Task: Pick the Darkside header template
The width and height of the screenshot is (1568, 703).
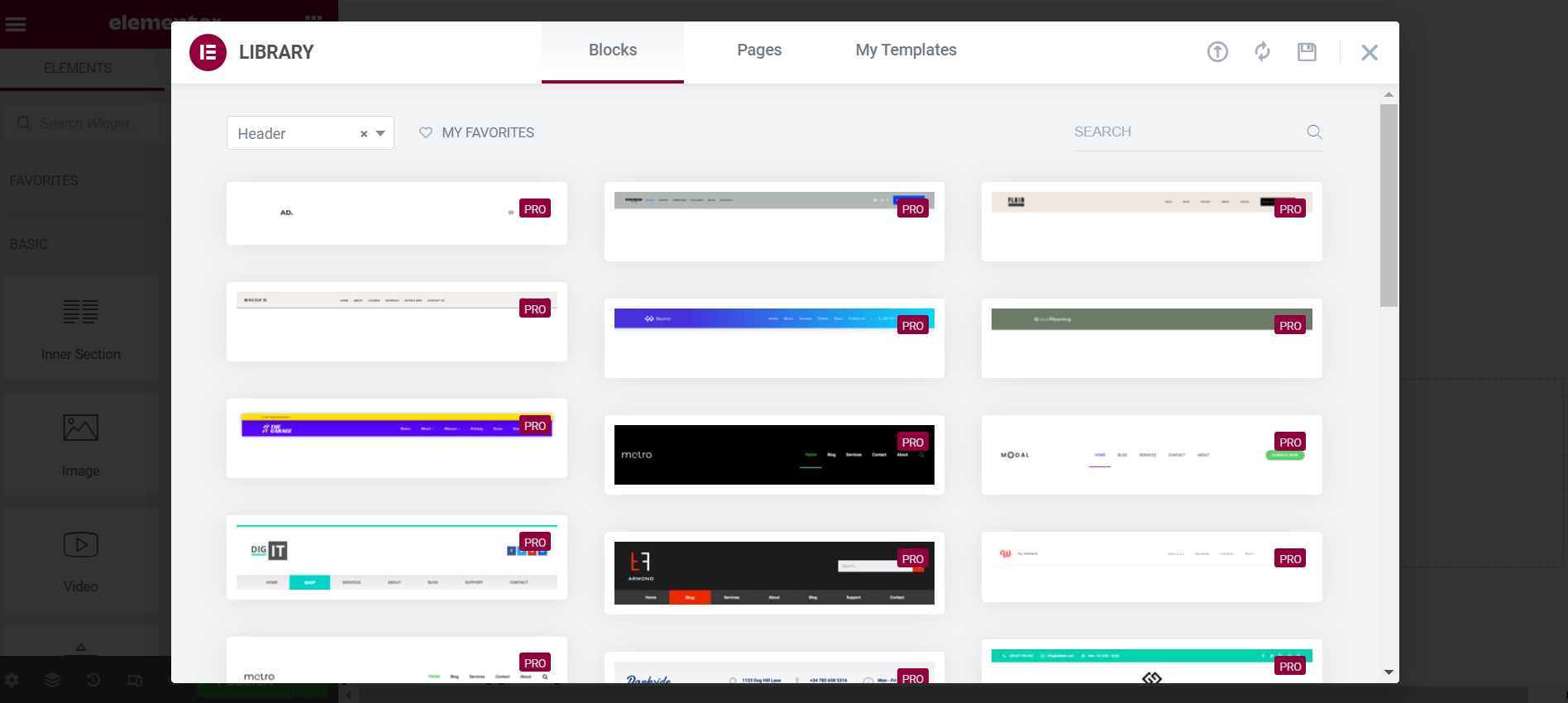Action: pyautogui.click(x=774, y=667)
